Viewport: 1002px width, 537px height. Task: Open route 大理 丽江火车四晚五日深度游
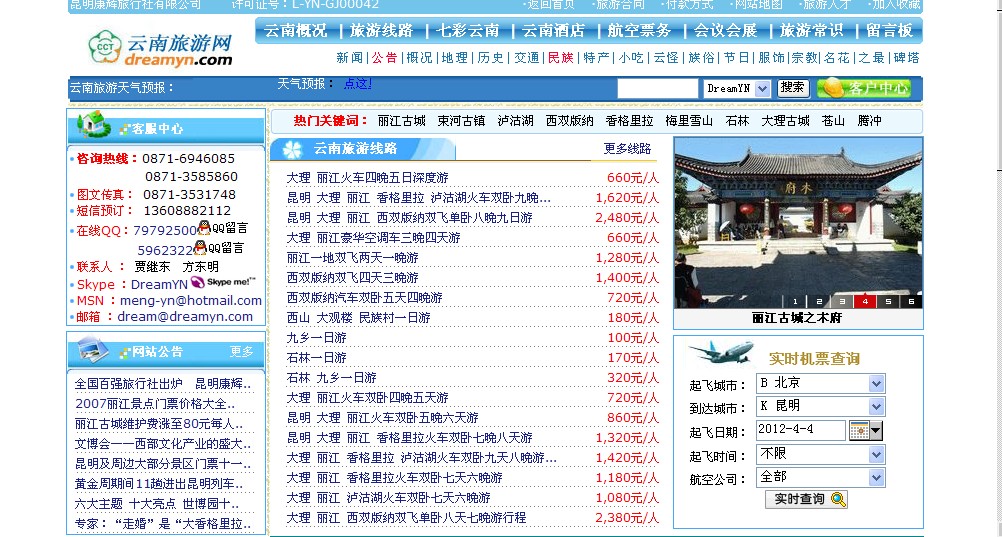tap(367, 178)
